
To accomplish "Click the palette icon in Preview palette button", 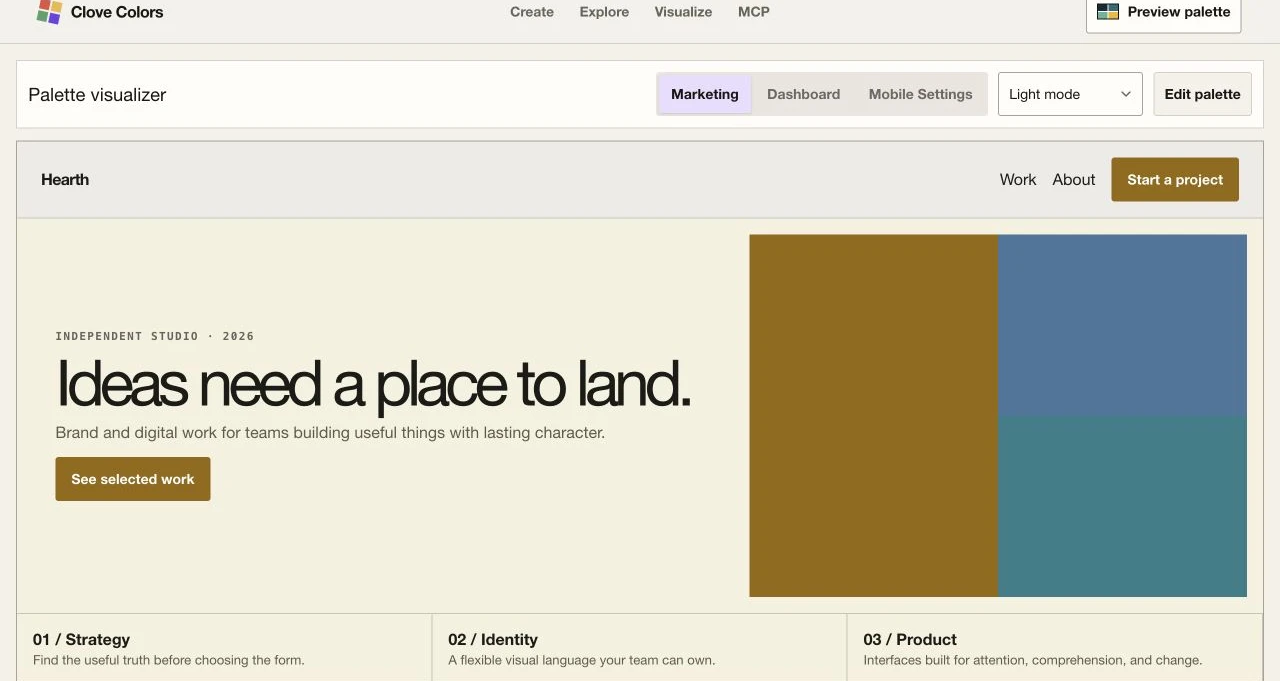I will [1108, 12].
